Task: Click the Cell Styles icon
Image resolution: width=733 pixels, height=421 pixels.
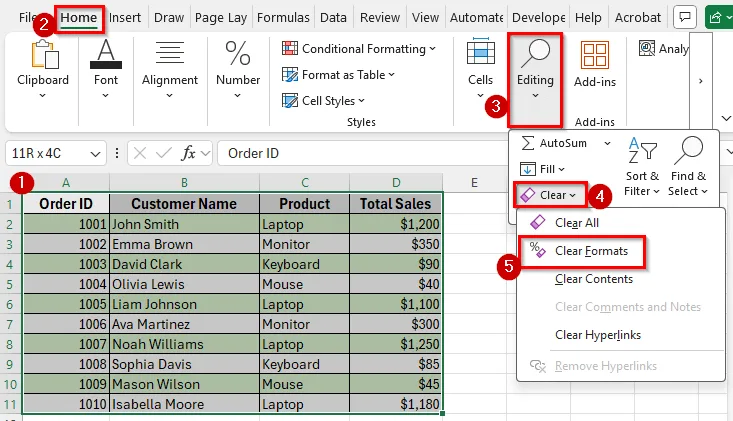Action: coord(290,100)
